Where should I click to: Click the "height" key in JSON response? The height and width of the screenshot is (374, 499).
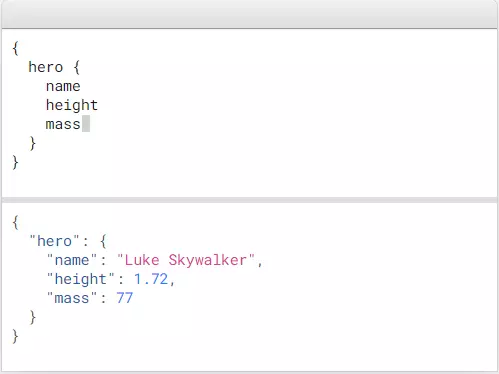click(80, 279)
